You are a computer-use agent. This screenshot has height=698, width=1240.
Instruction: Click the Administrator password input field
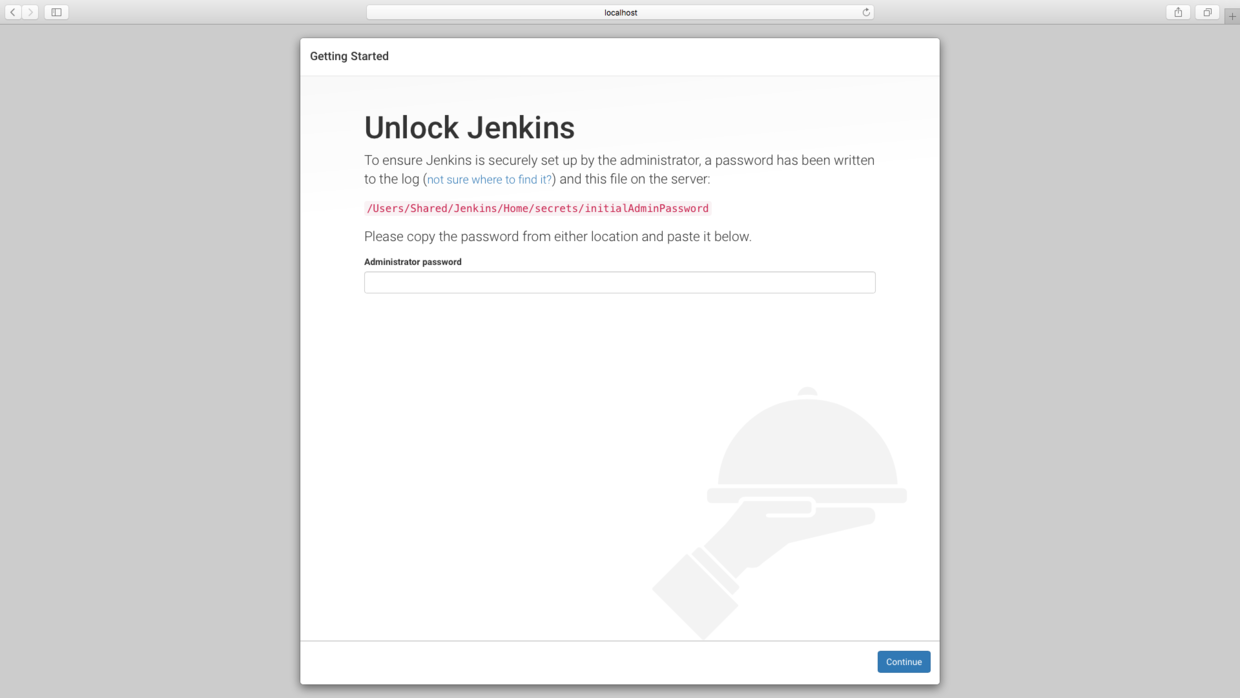click(x=619, y=282)
